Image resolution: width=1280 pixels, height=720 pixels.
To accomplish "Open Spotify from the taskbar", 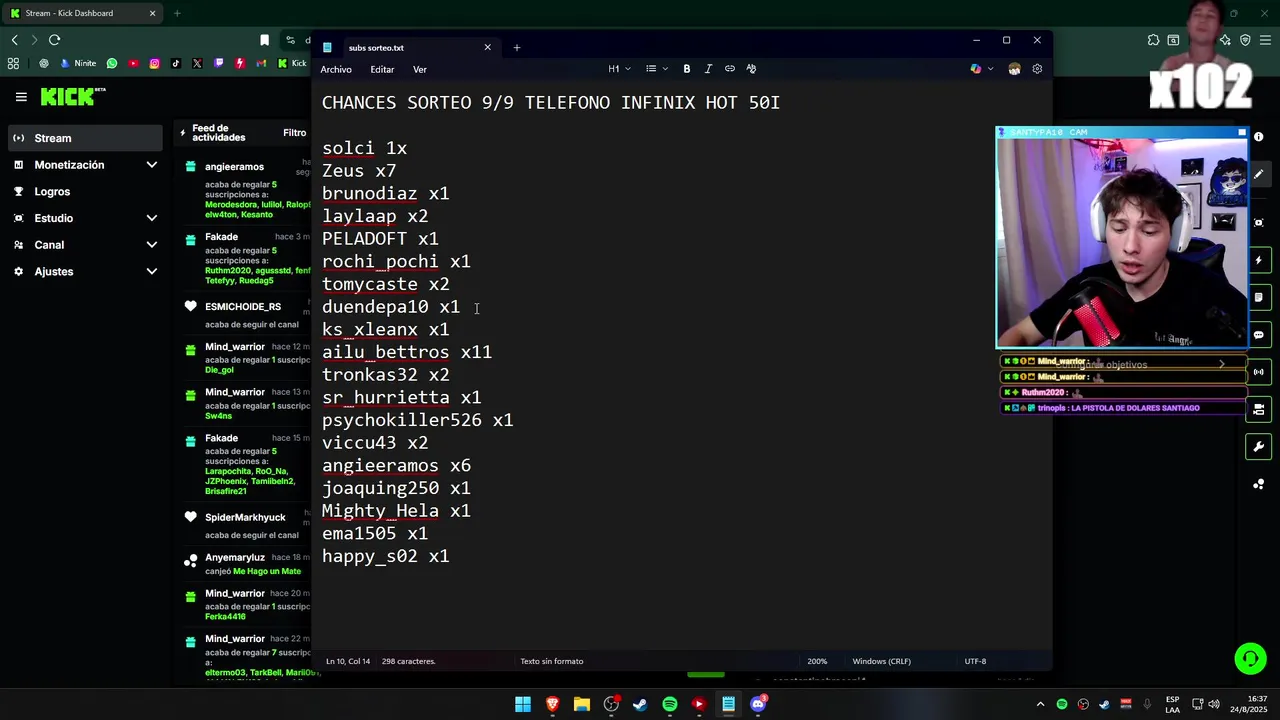I will coord(670,704).
